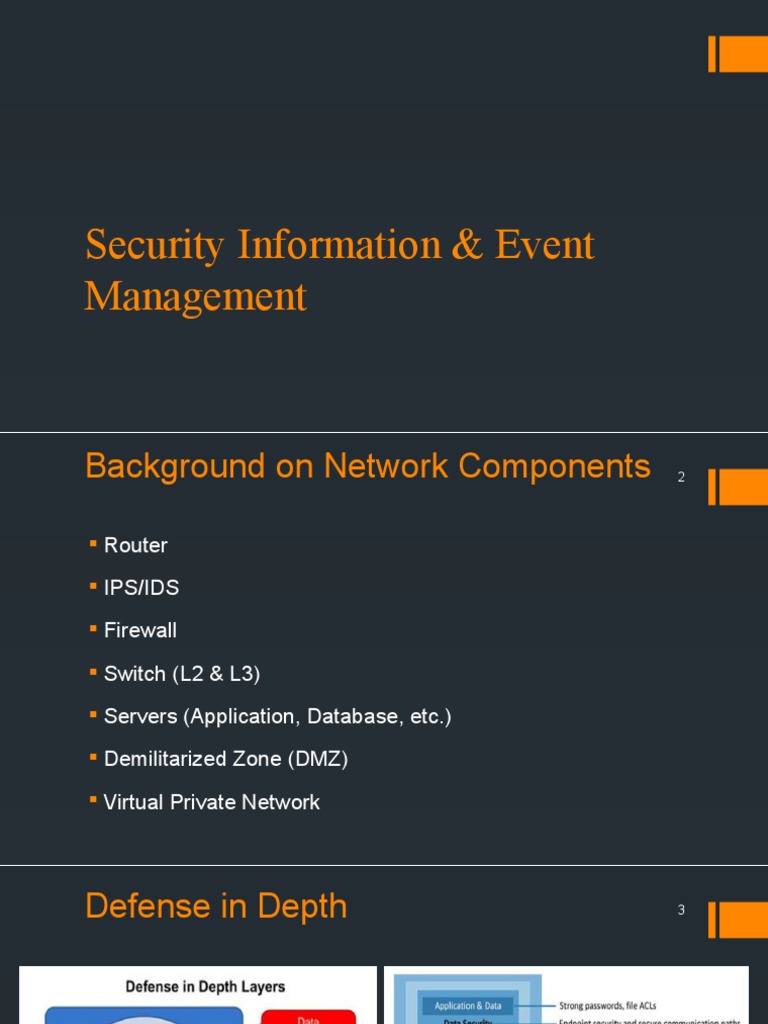Click the orange marker on the title slide

click(738, 54)
